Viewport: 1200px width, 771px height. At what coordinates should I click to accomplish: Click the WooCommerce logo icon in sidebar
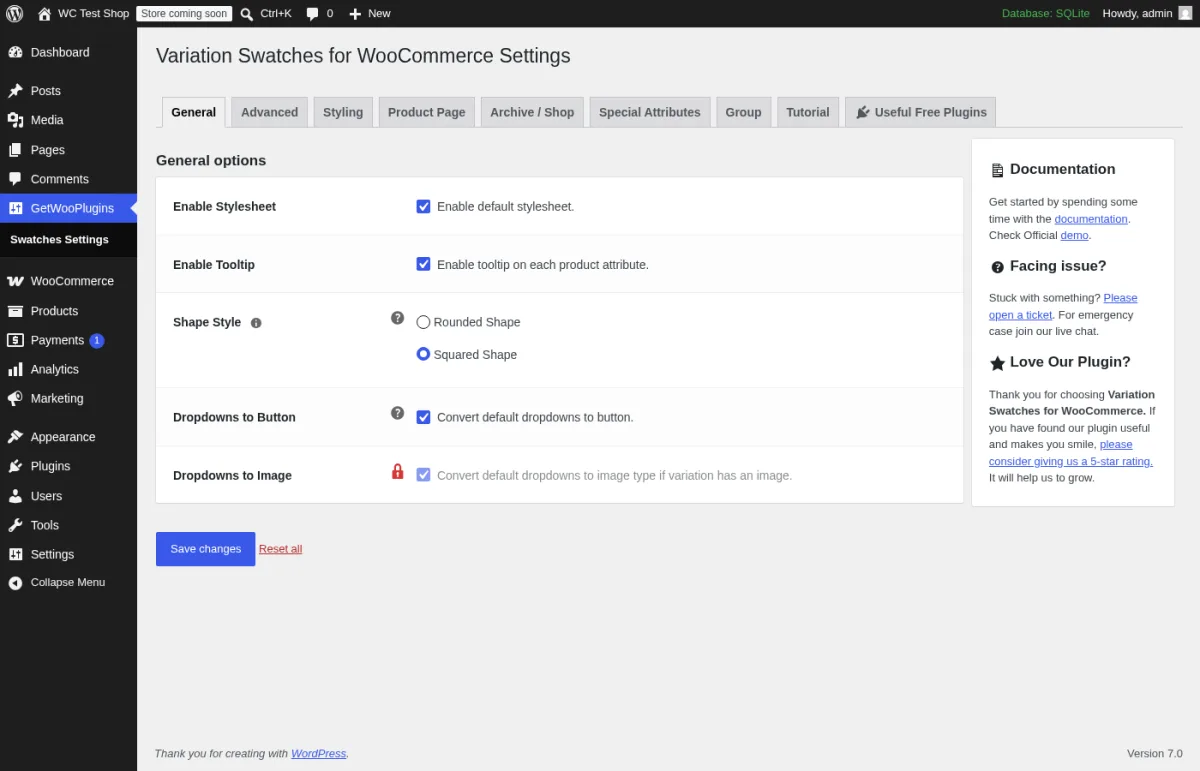[x=15, y=281]
